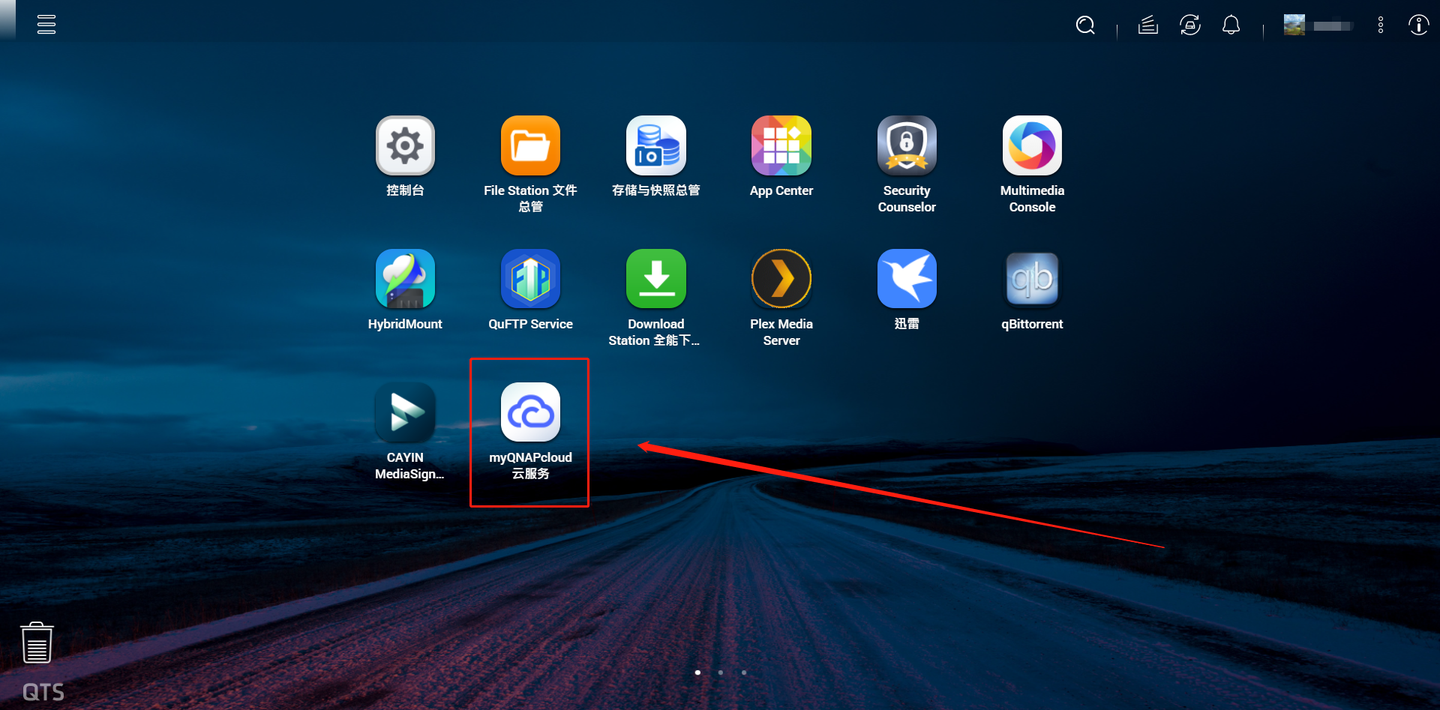1440x710 pixels.
Task: Click the 'App Center' label text
Action: (x=781, y=191)
